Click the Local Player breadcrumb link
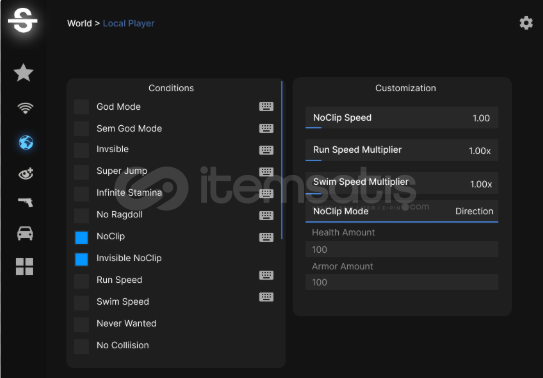 click(x=128, y=23)
